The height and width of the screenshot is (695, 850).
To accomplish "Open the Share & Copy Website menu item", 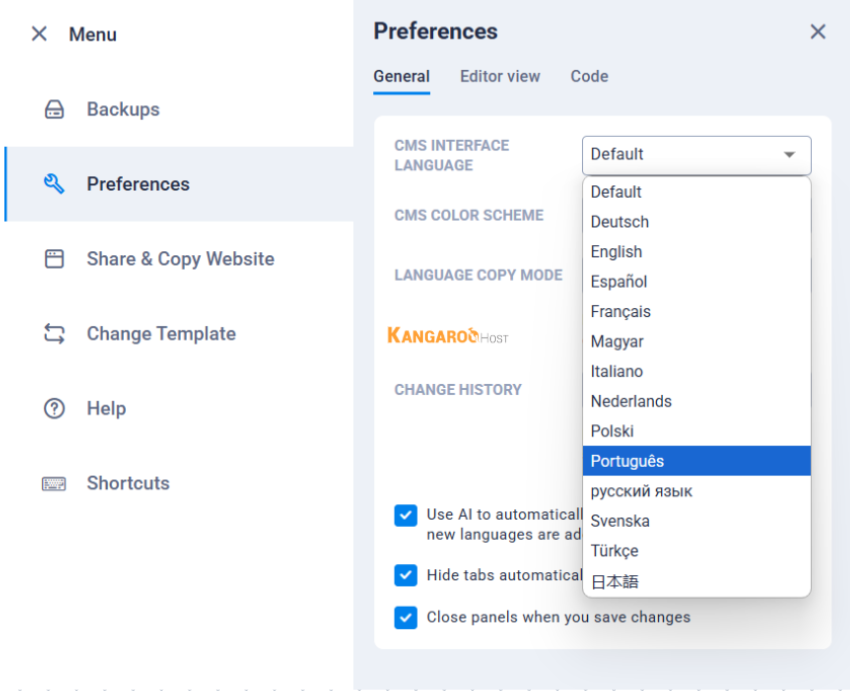I will [x=180, y=259].
